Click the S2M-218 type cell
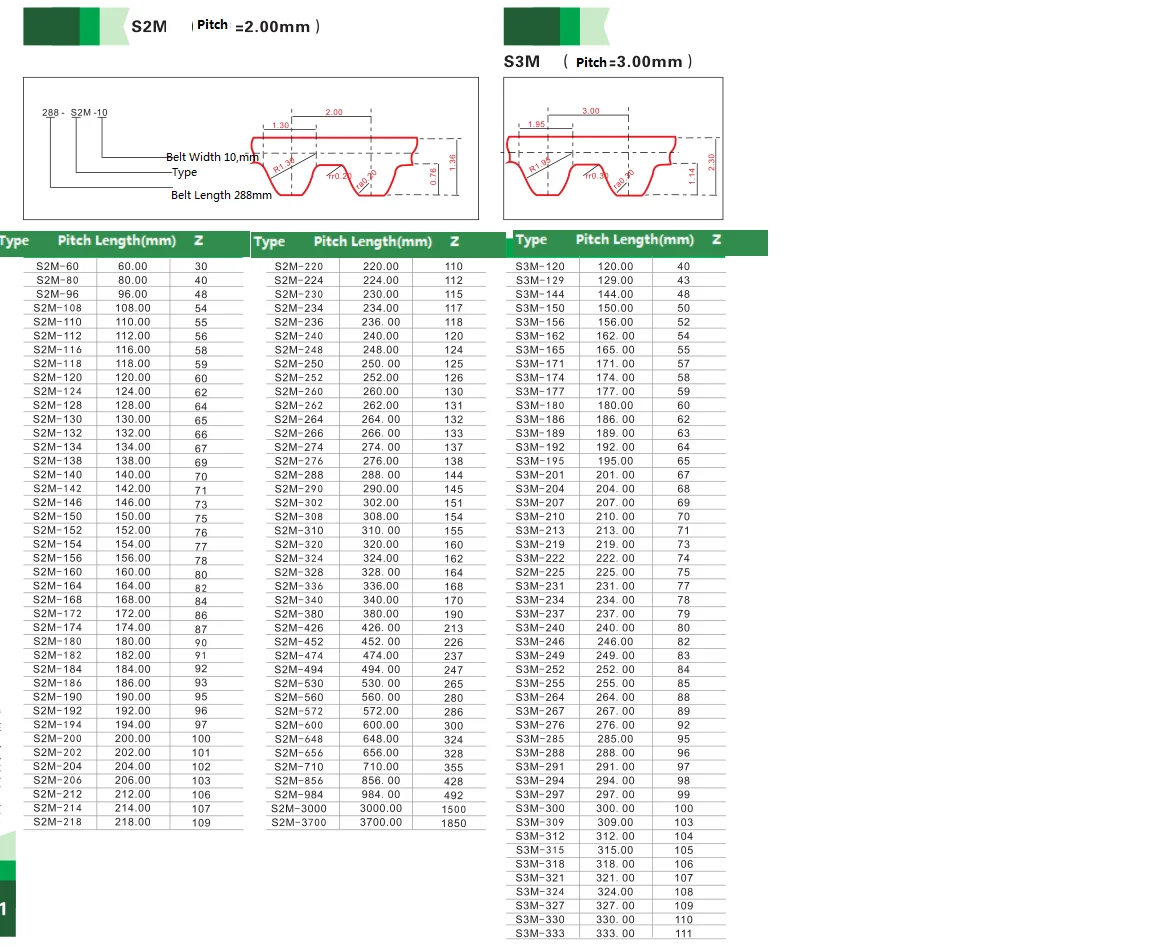 [58, 821]
